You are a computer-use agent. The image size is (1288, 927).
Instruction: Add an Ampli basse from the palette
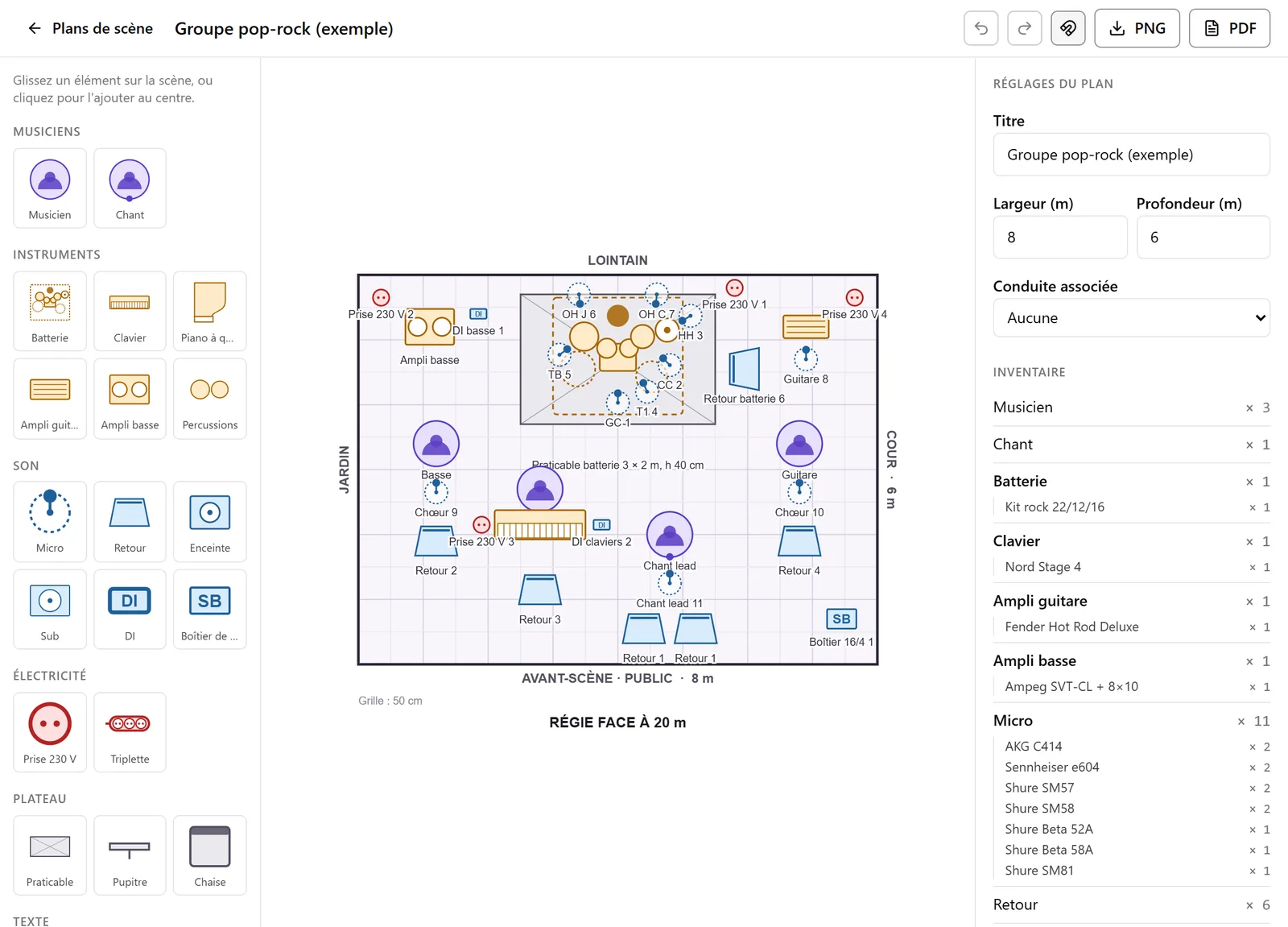tap(130, 399)
